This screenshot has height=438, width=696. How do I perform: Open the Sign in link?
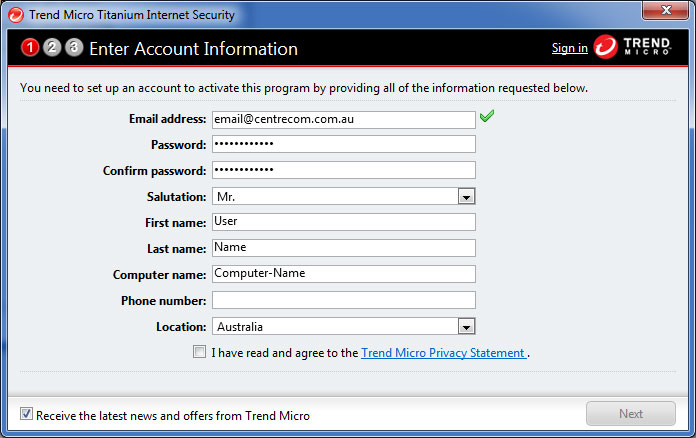(569, 48)
